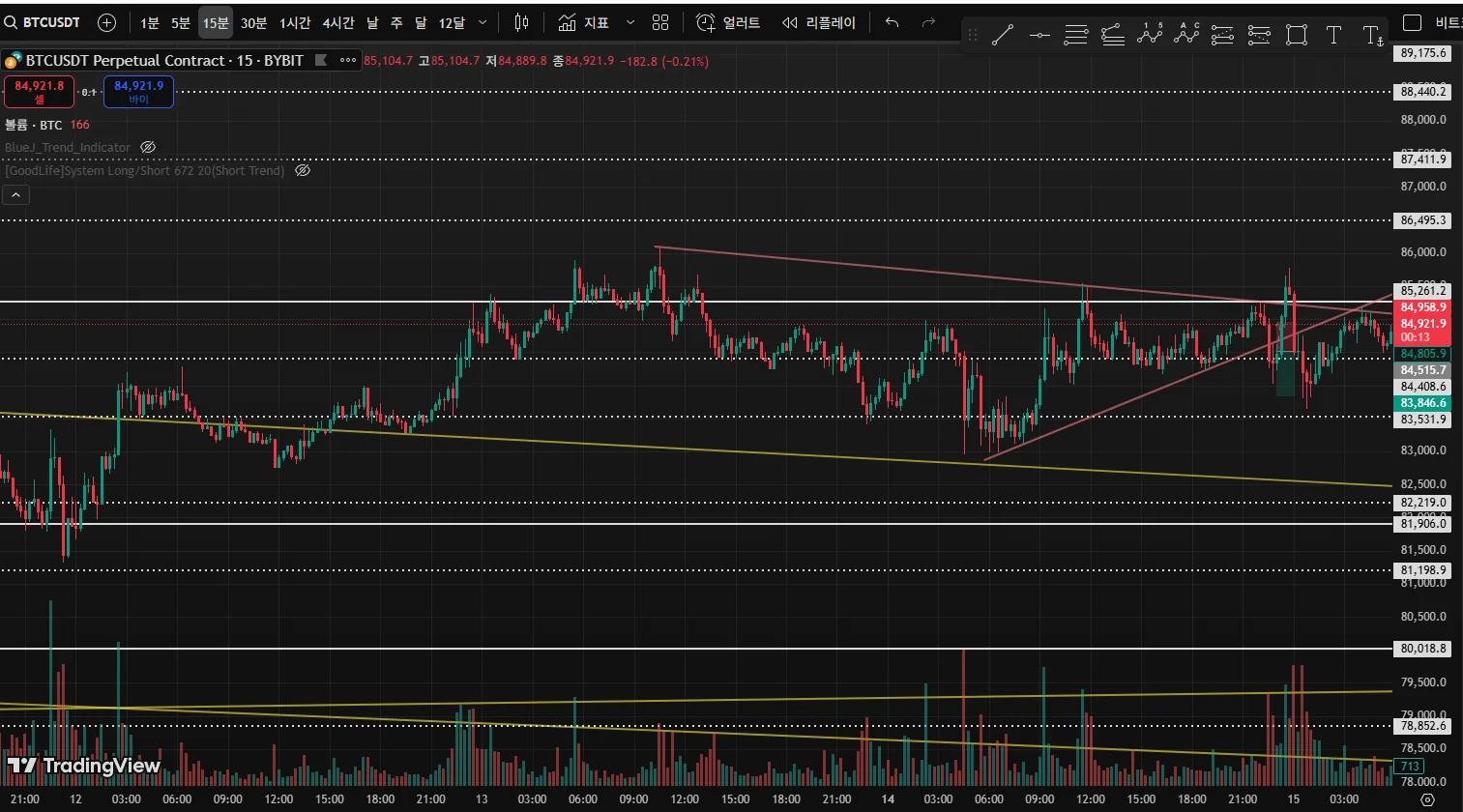The height and width of the screenshot is (812, 1463).
Task: Click the 81,198.9 price label
Action: pos(1423,570)
